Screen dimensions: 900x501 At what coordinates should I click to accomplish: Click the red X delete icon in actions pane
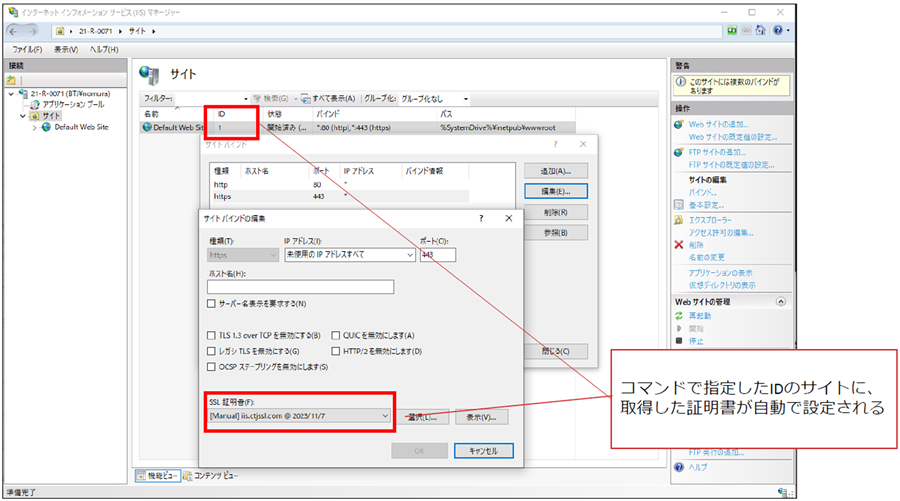click(679, 245)
